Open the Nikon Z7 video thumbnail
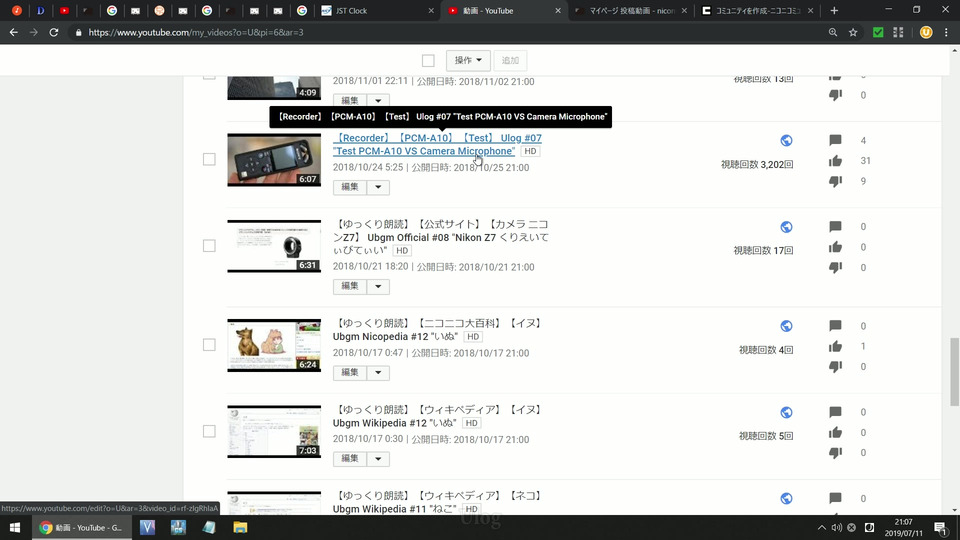Viewport: 960px width, 540px height. point(274,246)
